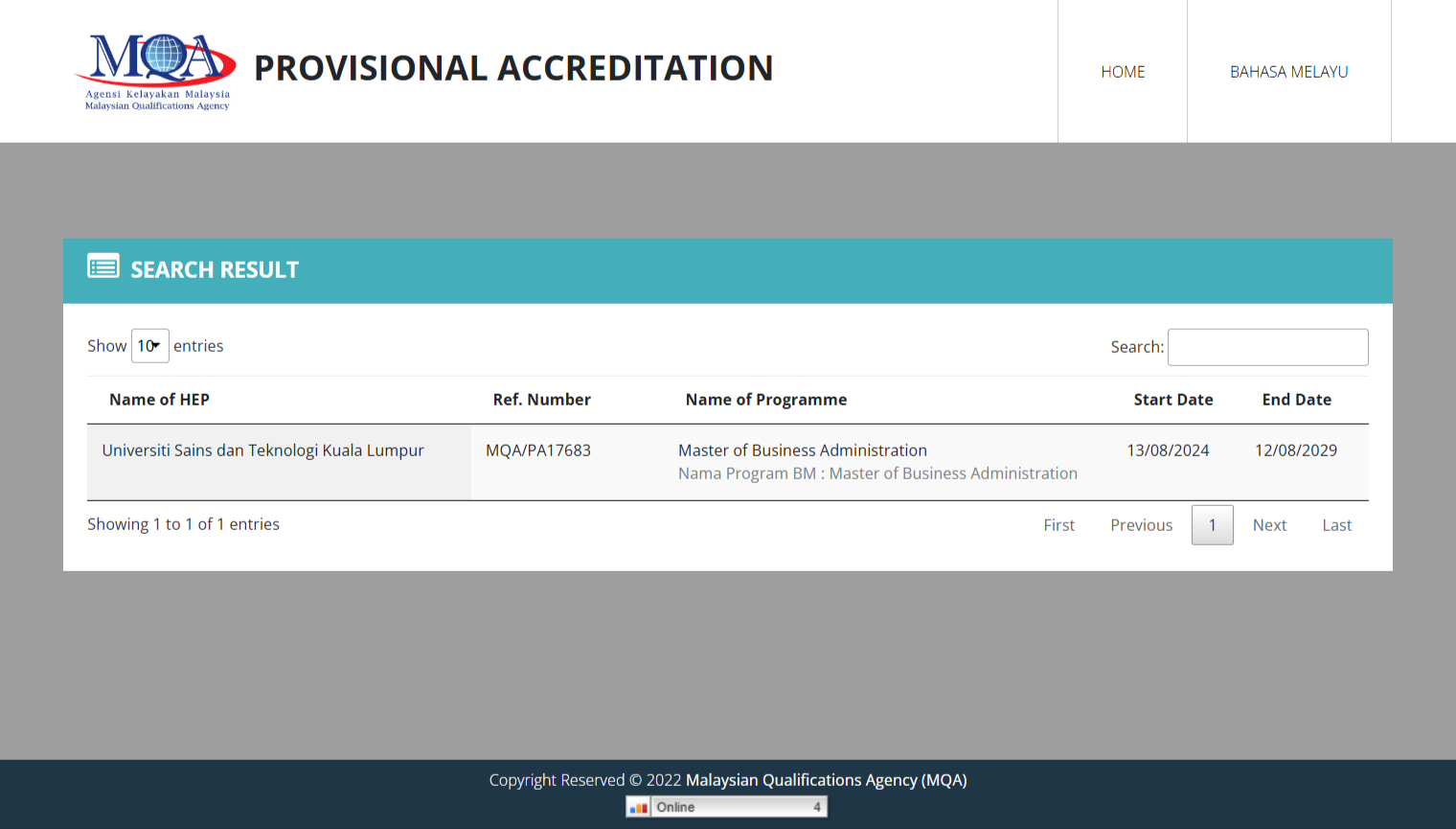
Task: Go to the HOME menu item
Action: pos(1123,72)
